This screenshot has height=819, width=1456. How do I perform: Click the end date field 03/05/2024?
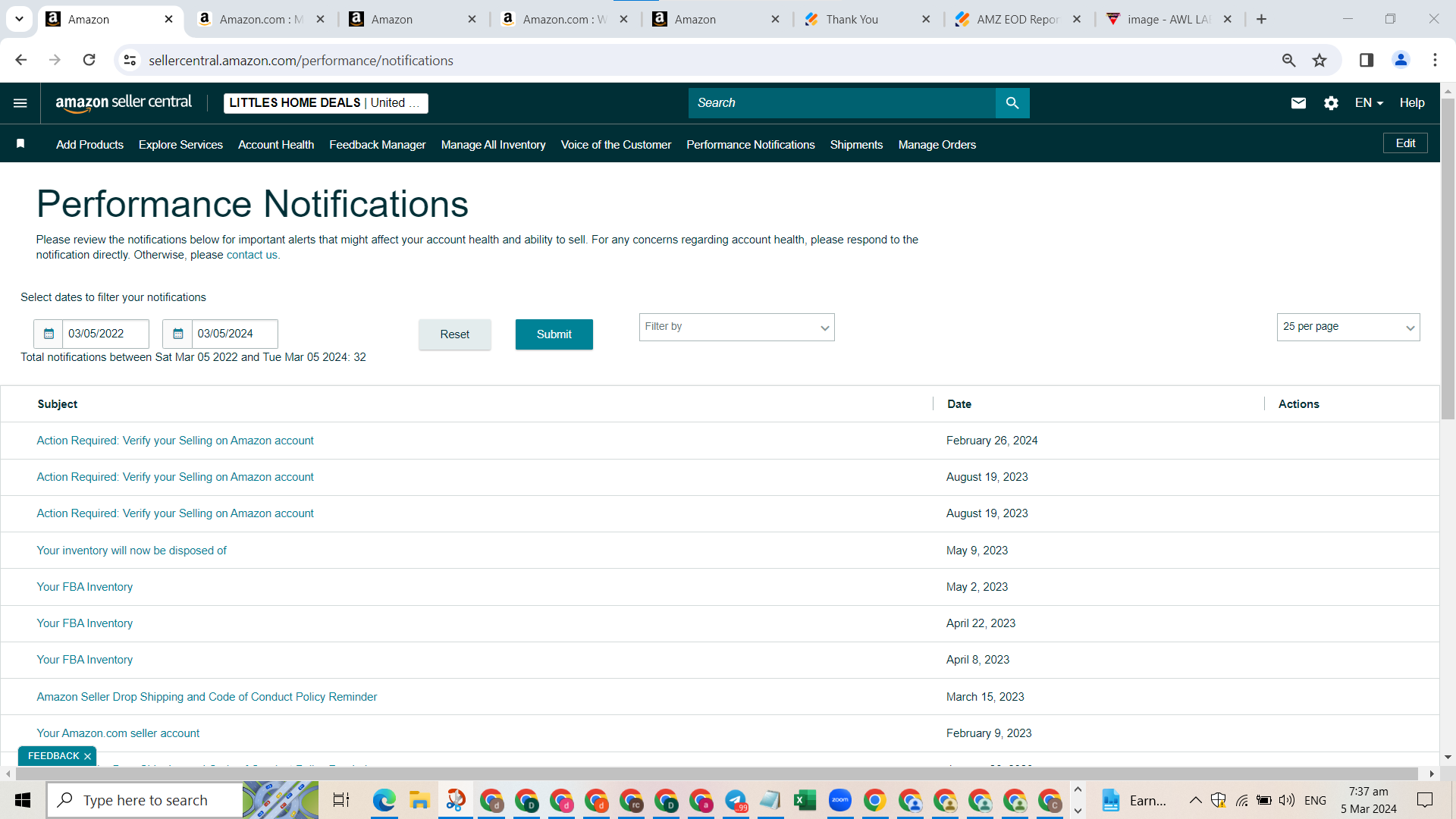pyautogui.click(x=234, y=334)
